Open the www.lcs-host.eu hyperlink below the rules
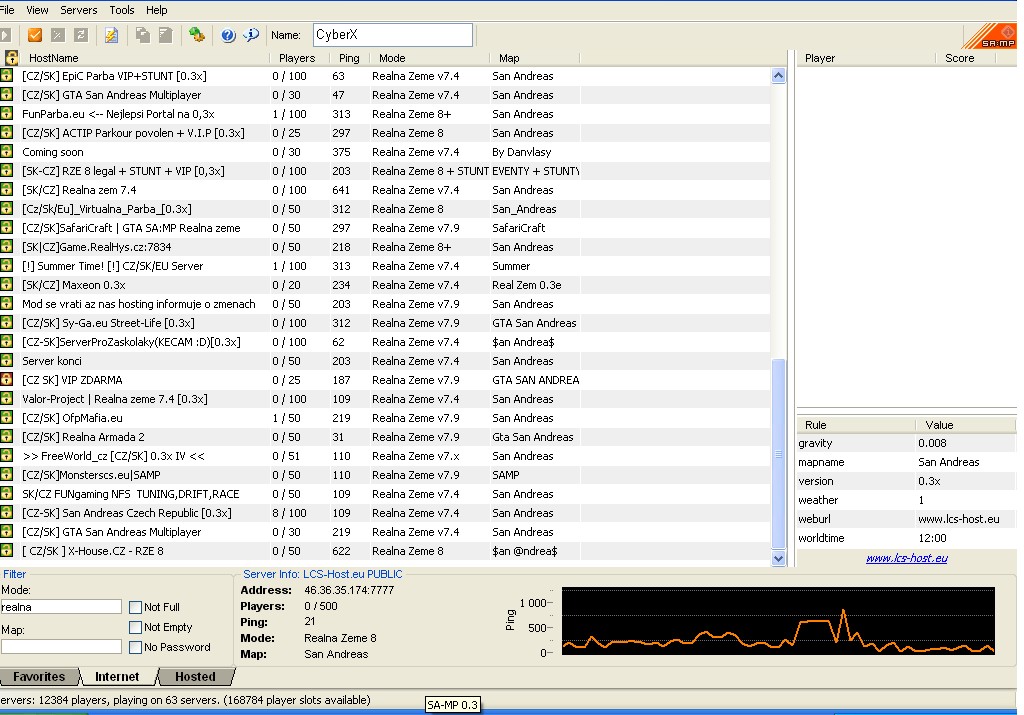Screen dimensions: 1024x715 (906, 558)
